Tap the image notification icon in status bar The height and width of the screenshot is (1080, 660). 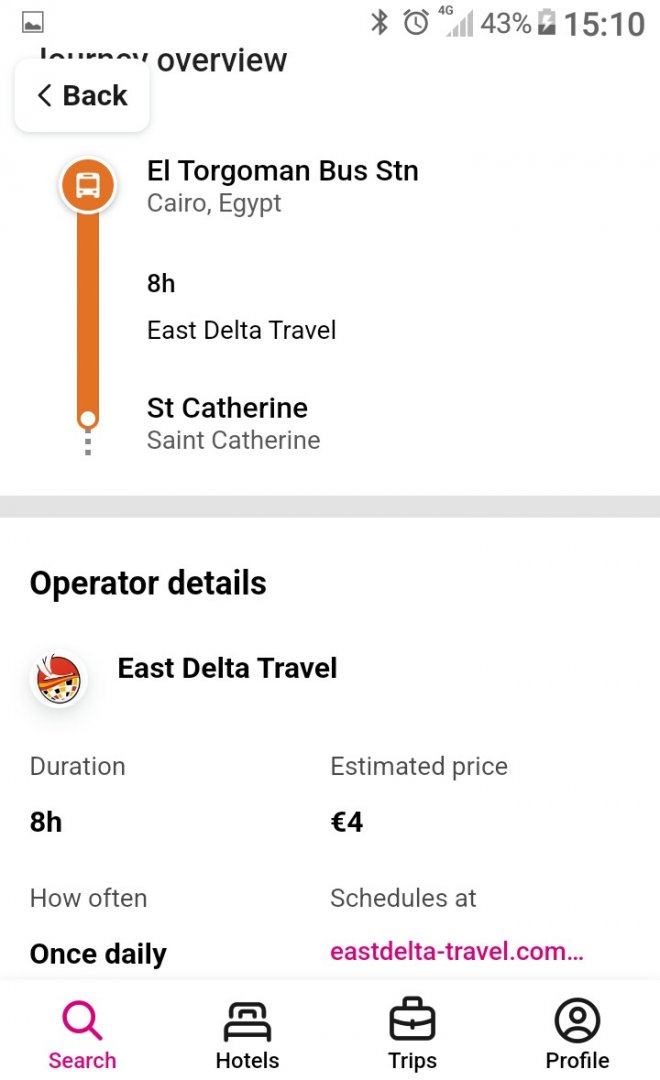pyautogui.click(x=33, y=22)
